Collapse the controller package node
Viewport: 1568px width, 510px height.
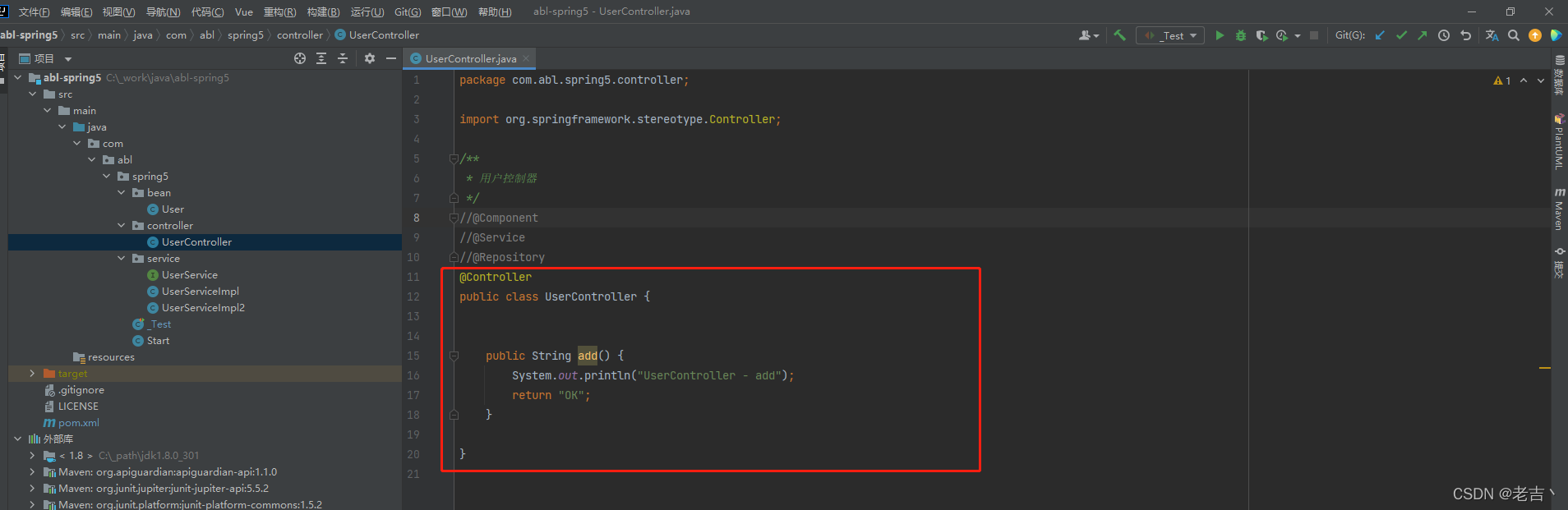(122, 226)
